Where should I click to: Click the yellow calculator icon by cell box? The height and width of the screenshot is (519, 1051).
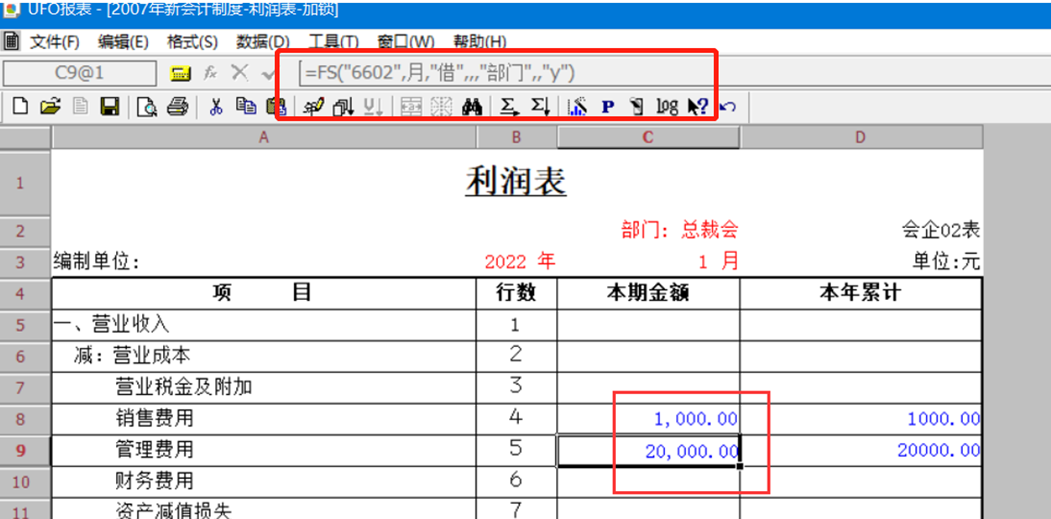click(x=180, y=73)
